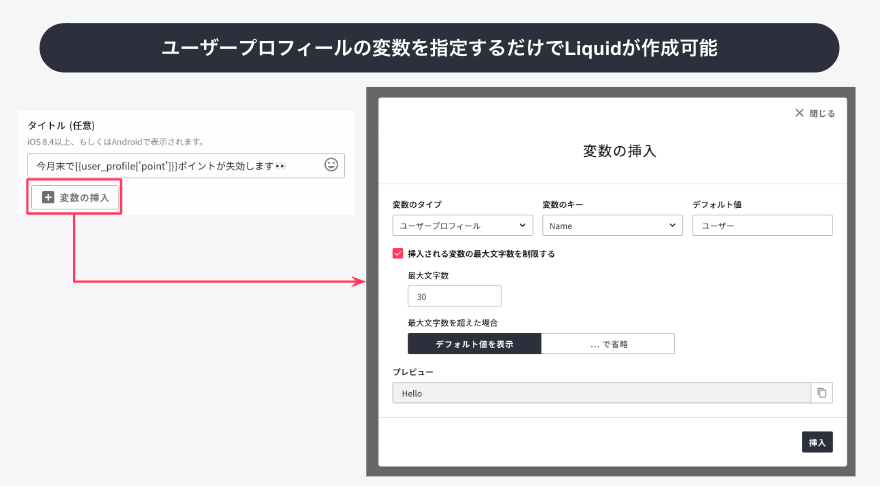Click the X icon to close the dialog
This screenshot has height=486, width=880.
pos(799,113)
